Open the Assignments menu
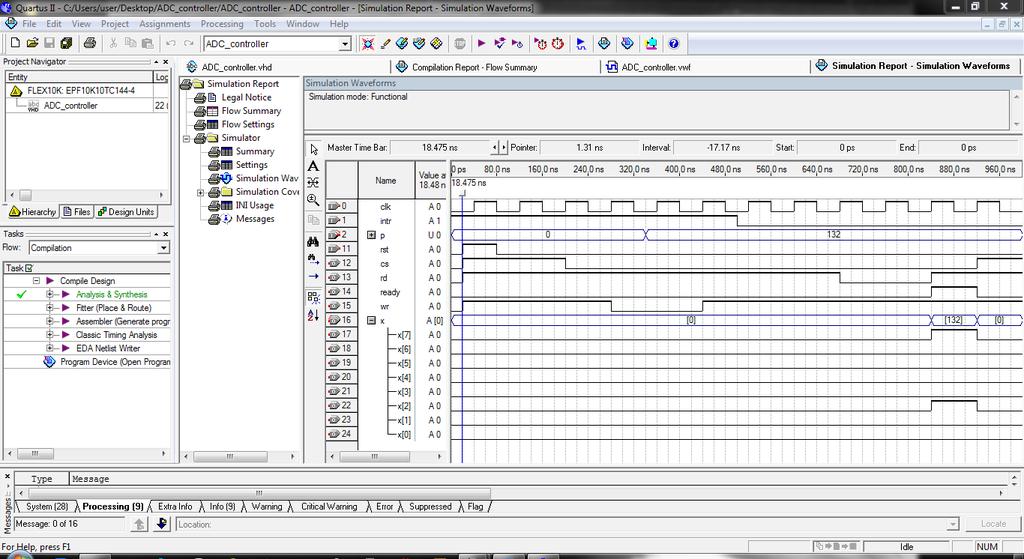This screenshot has height=559, width=1024. [x=165, y=24]
